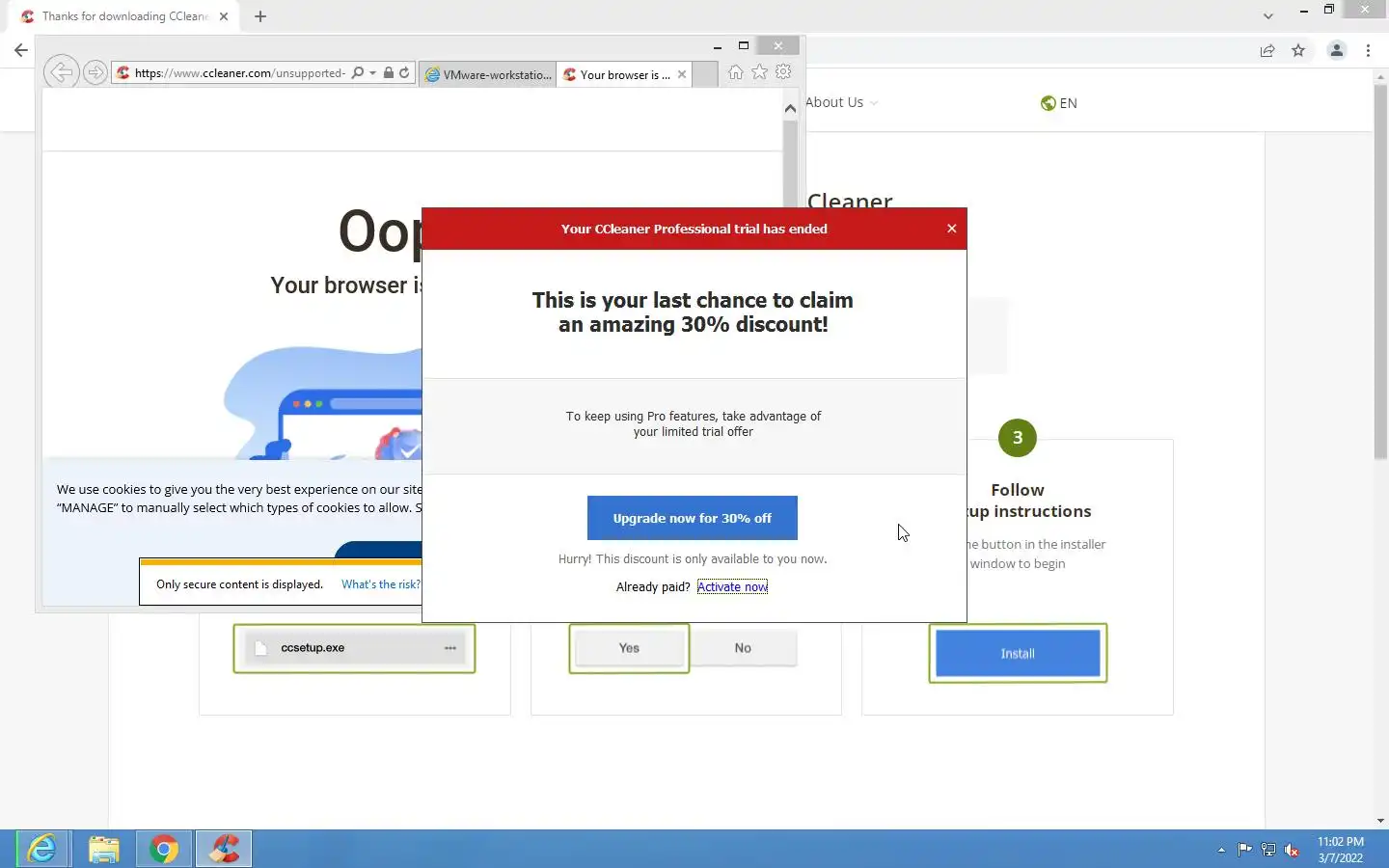Open the Chrome profile avatar icon

[x=1336, y=50]
